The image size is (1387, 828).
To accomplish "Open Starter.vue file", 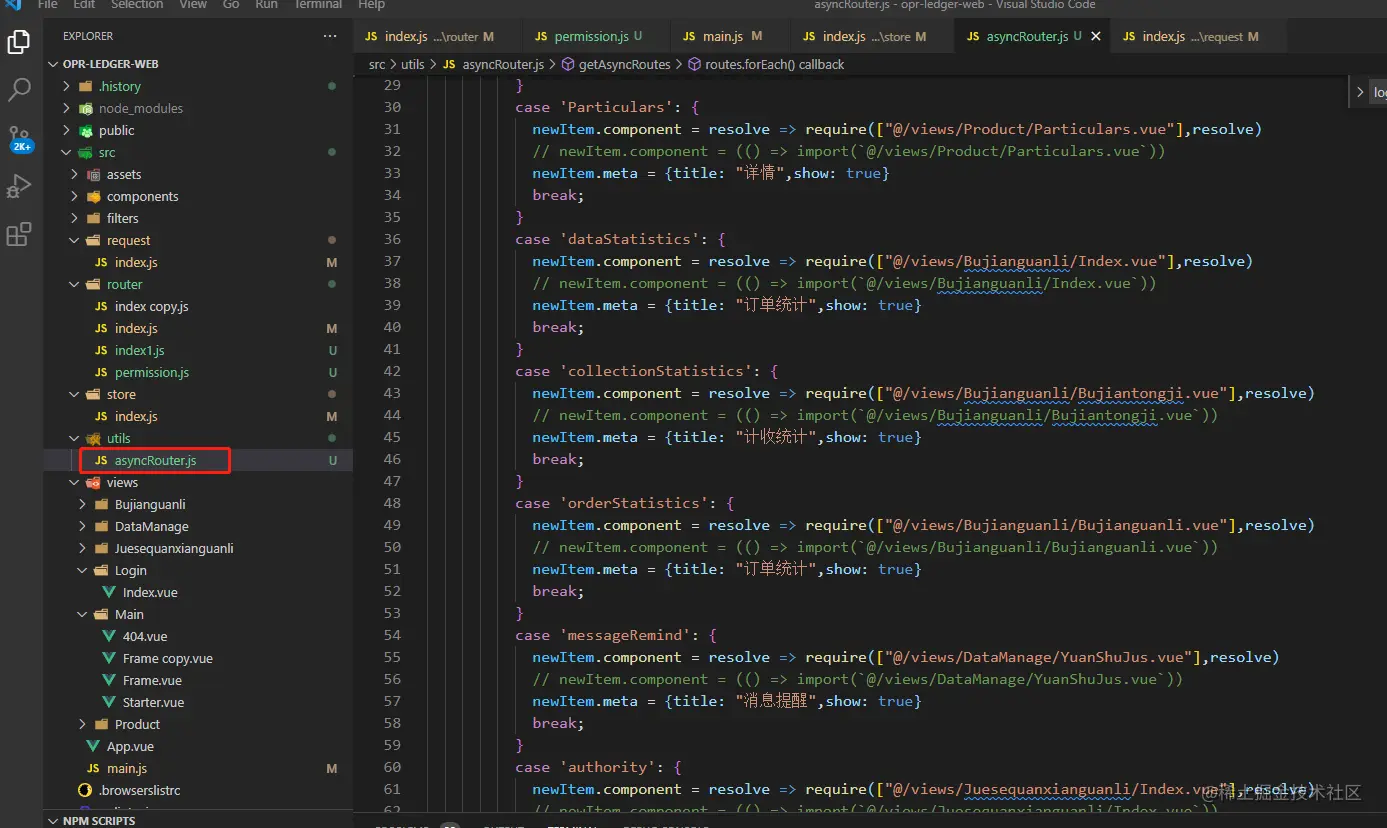I will click(198, 702).
